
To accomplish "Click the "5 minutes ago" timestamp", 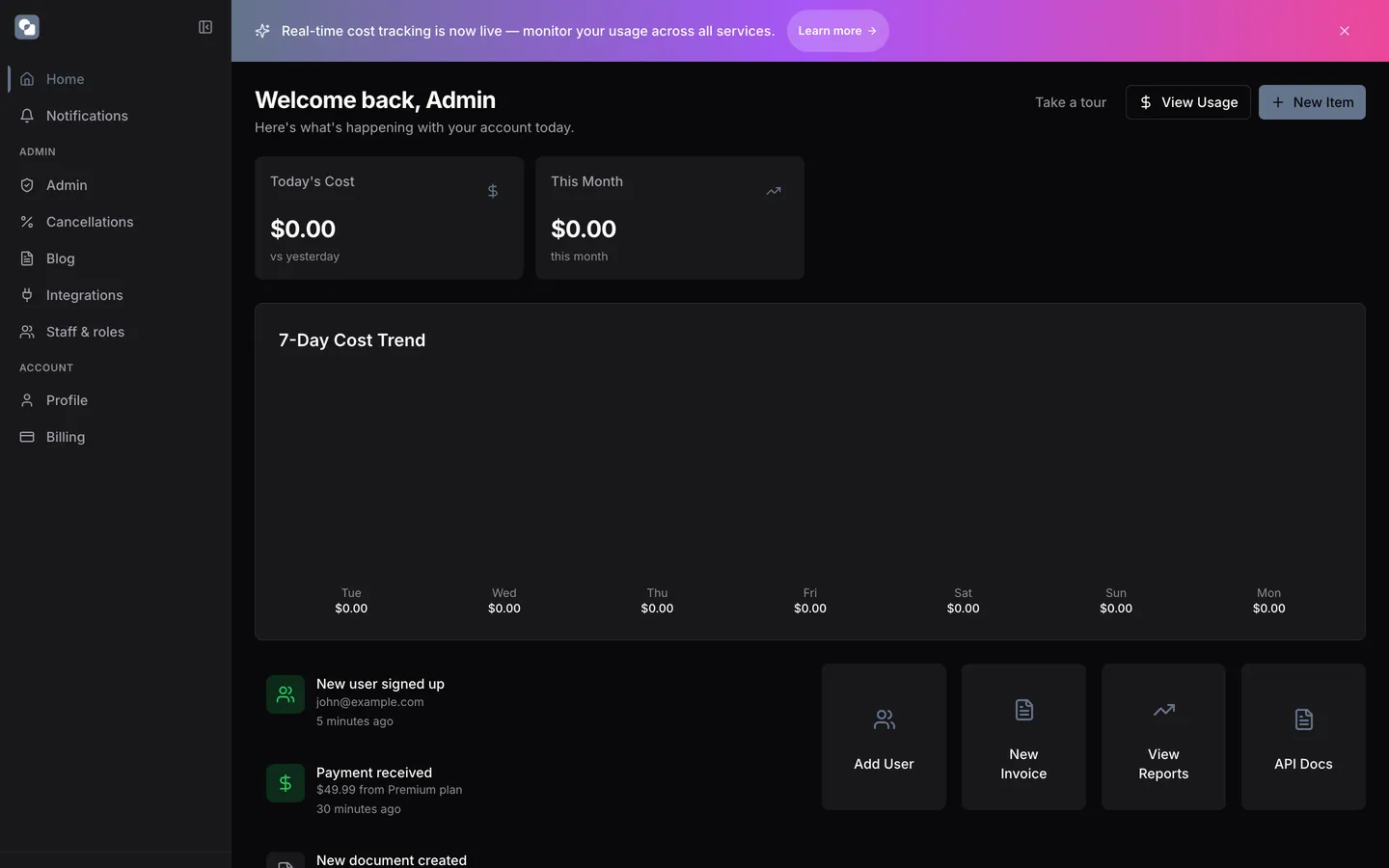I will coord(355,721).
